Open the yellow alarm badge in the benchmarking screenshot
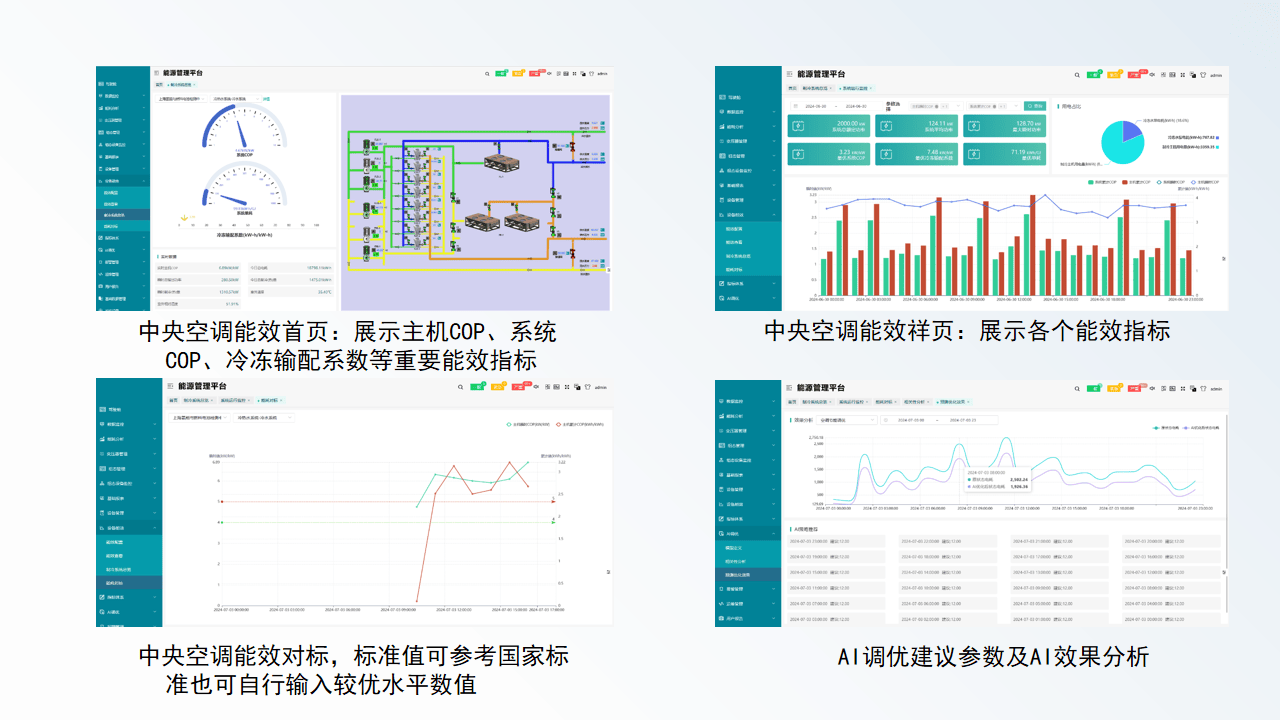The height and width of the screenshot is (720, 1280). [x=497, y=387]
